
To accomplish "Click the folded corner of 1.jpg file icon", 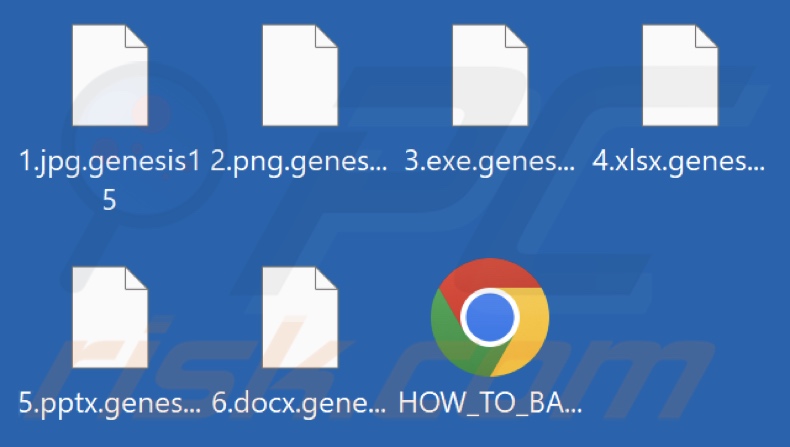I will tap(136, 37).
